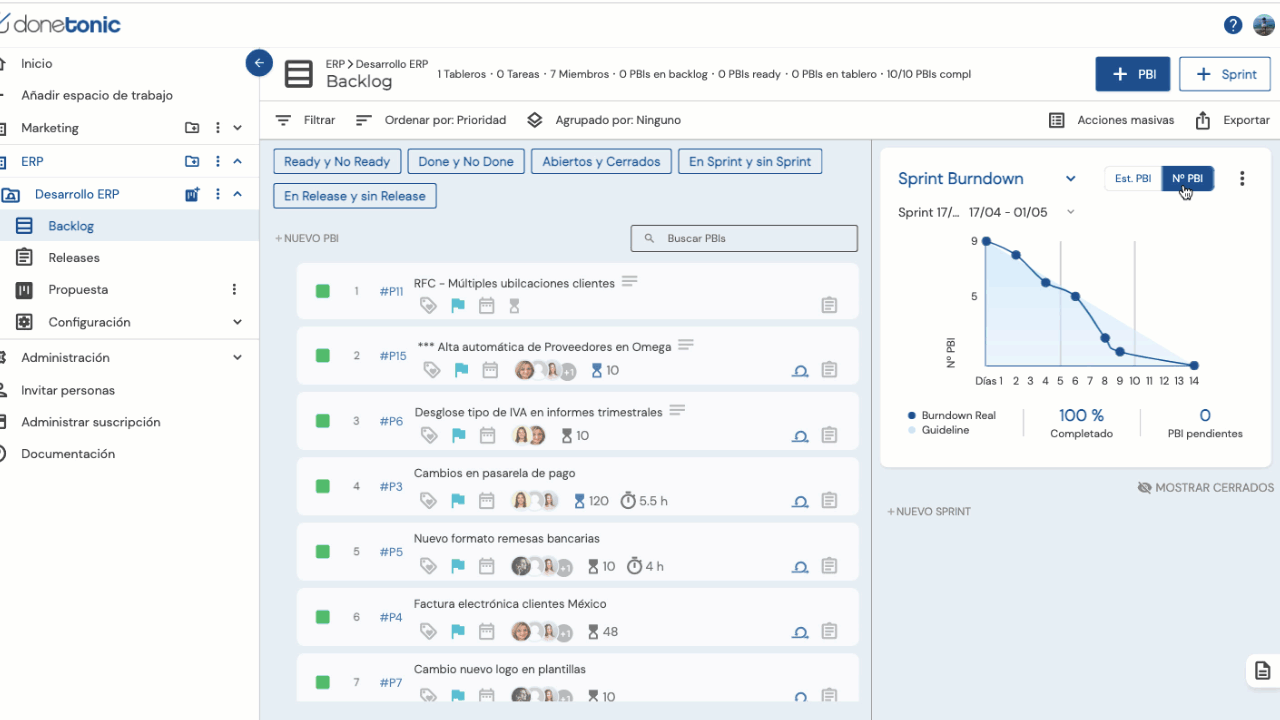1280x720 pixels.
Task: Click the add-folder icon next to Marketing
Action: point(192,128)
